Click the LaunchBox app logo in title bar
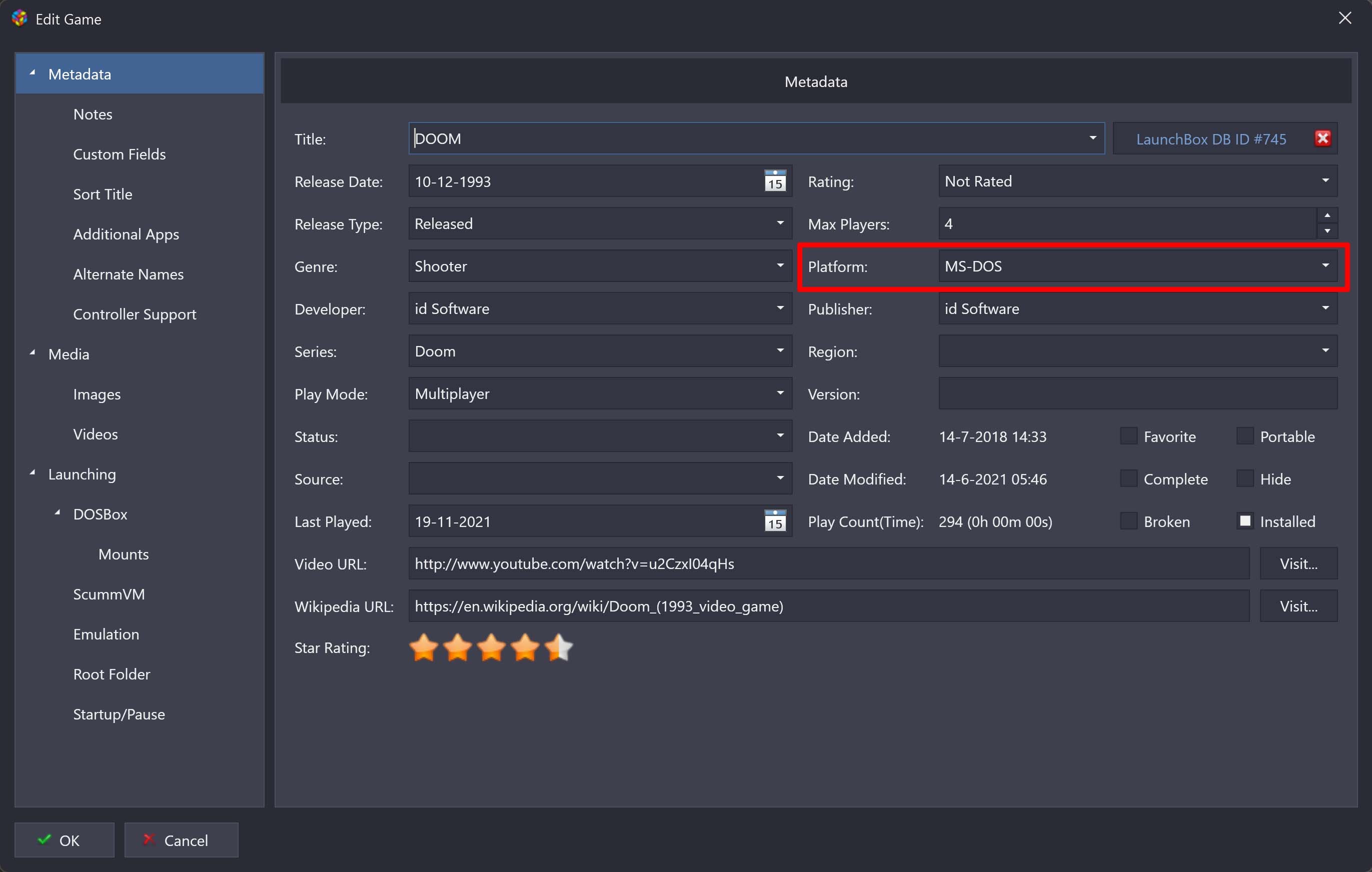 (19, 18)
